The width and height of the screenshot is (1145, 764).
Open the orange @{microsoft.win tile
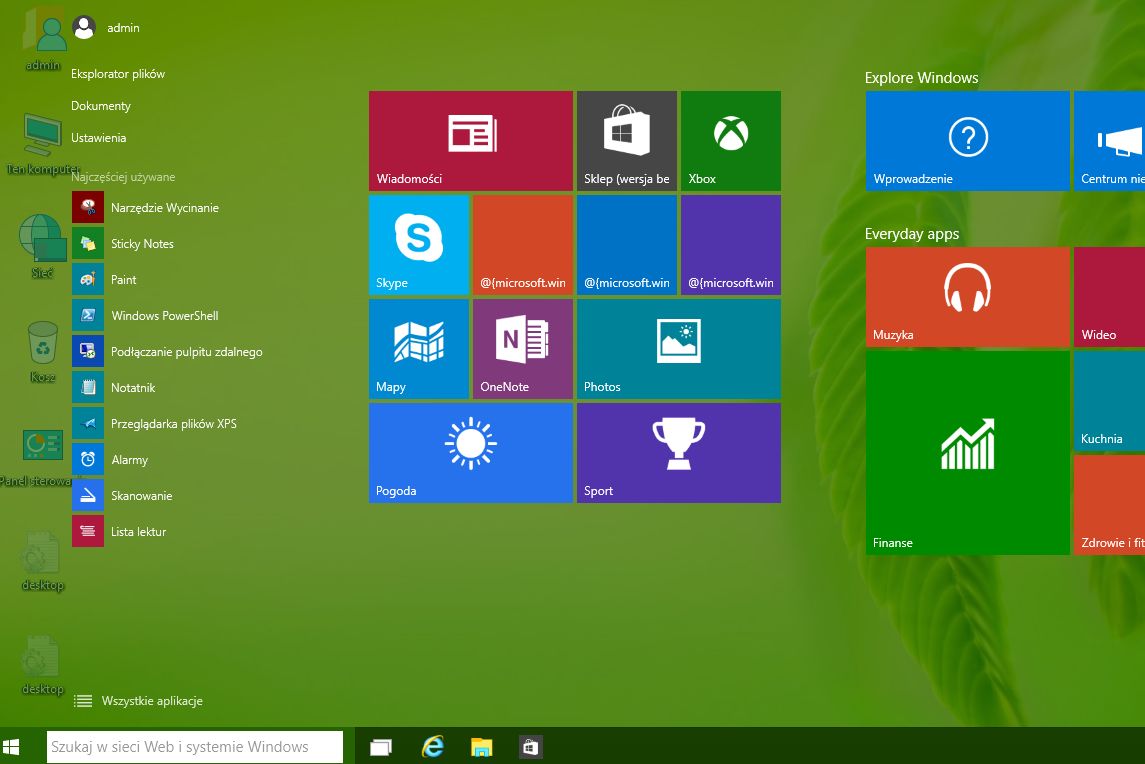[x=523, y=245]
